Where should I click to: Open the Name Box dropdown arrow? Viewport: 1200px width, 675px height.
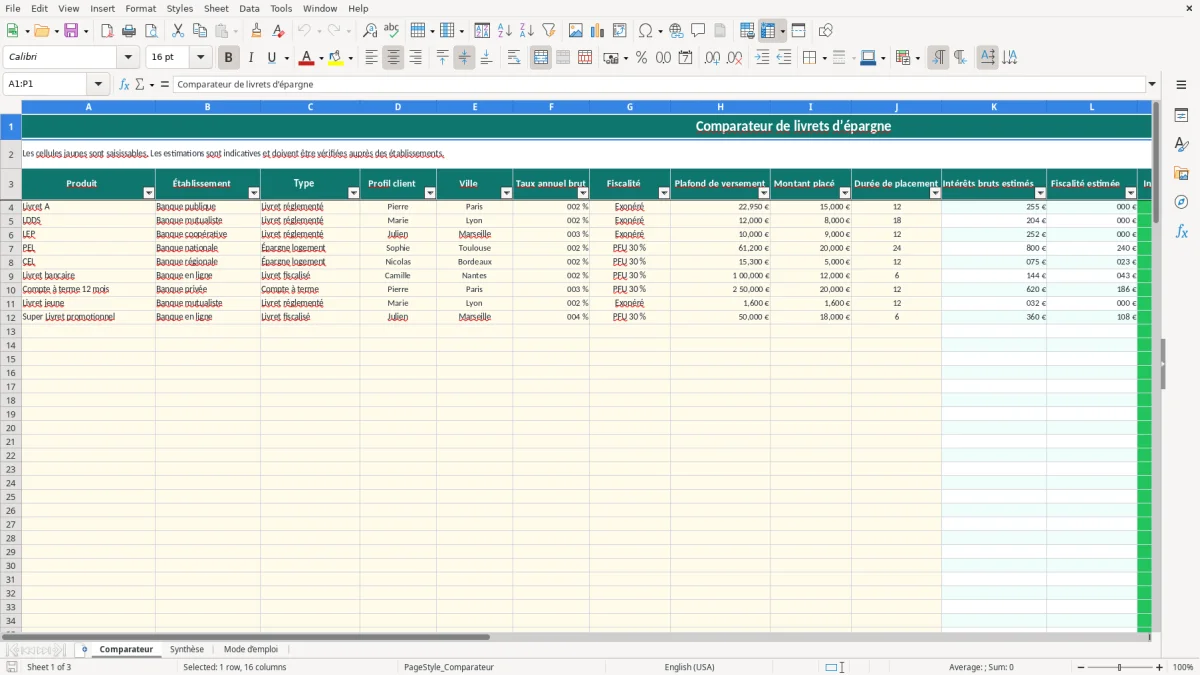coord(98,85)
